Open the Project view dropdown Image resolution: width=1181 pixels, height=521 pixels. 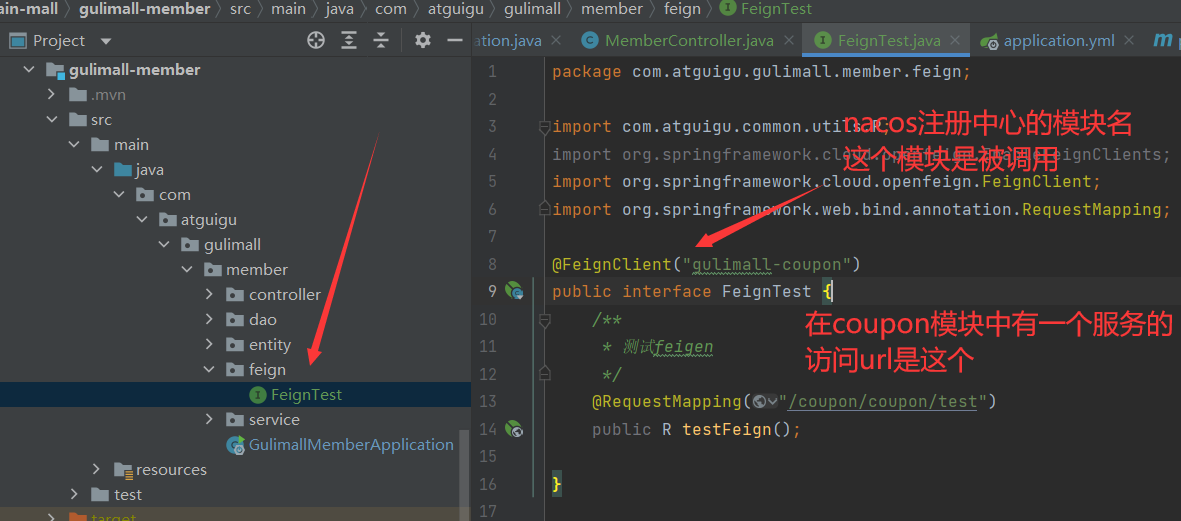pos(106,41)
